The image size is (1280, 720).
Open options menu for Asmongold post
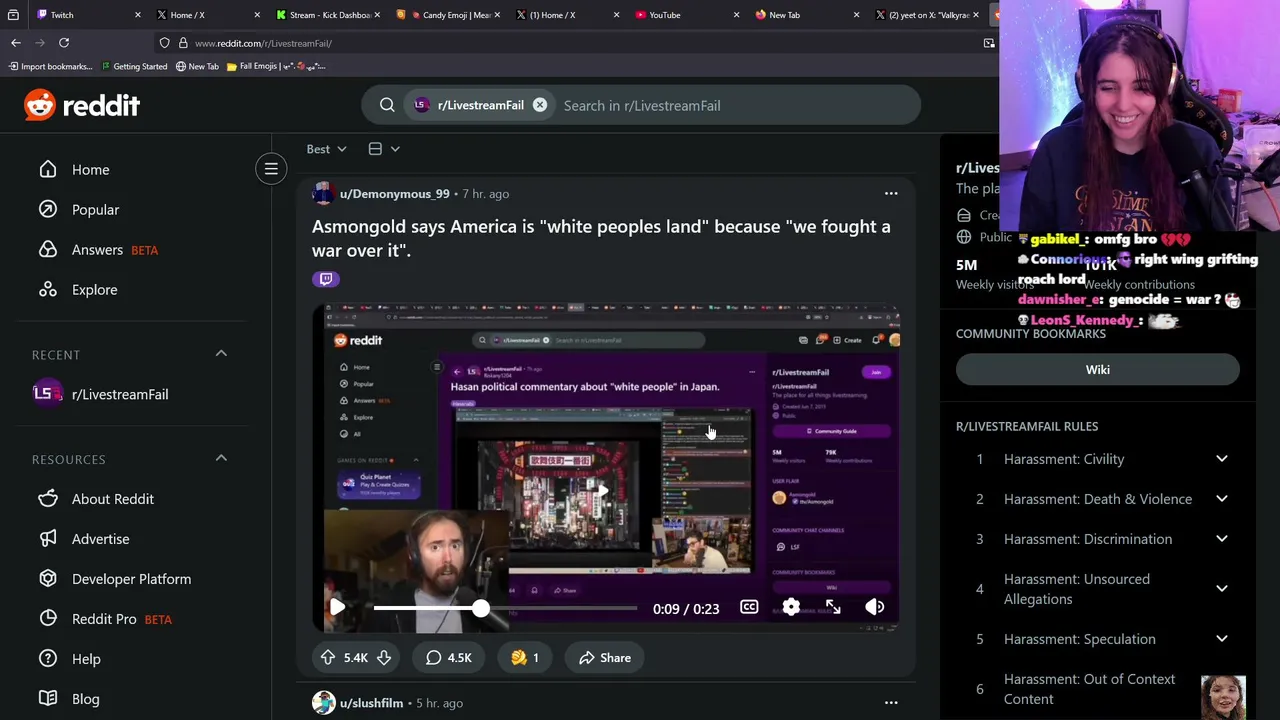(x=891, y=194)
